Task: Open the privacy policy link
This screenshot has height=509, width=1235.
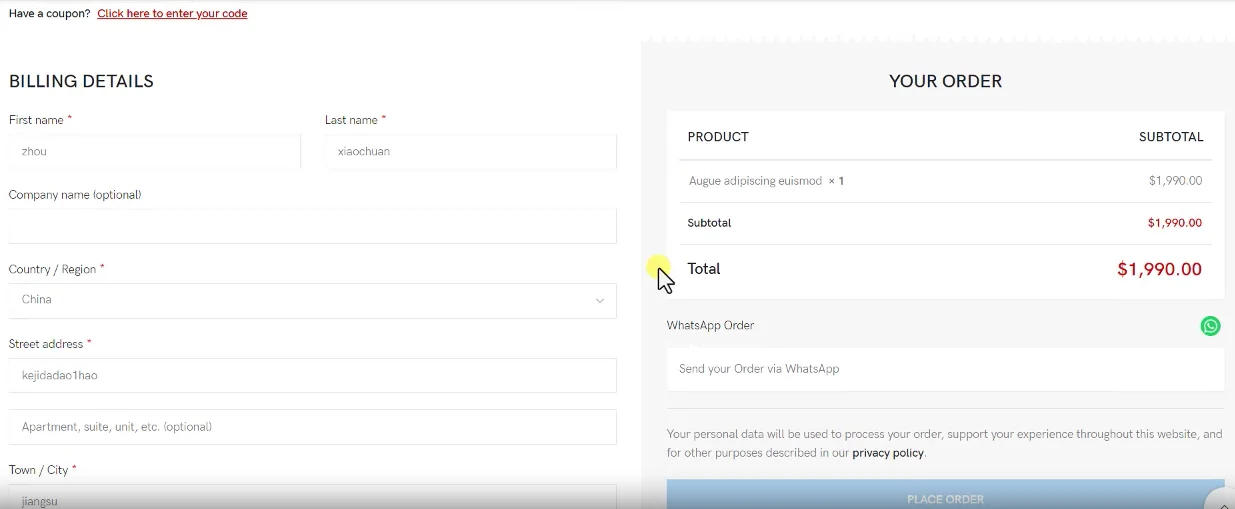Action: 887,453
